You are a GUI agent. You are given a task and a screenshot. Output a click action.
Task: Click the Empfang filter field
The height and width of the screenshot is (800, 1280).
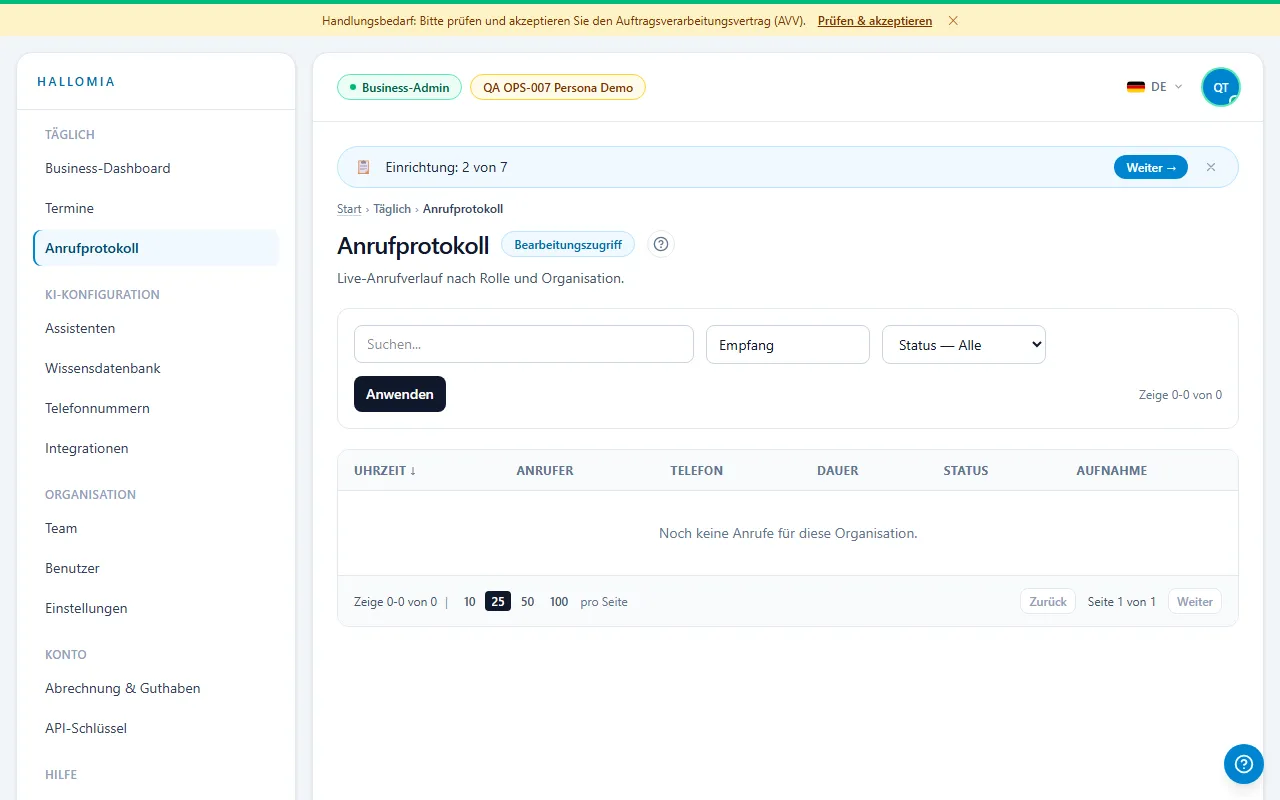click(x=788, y=344)
